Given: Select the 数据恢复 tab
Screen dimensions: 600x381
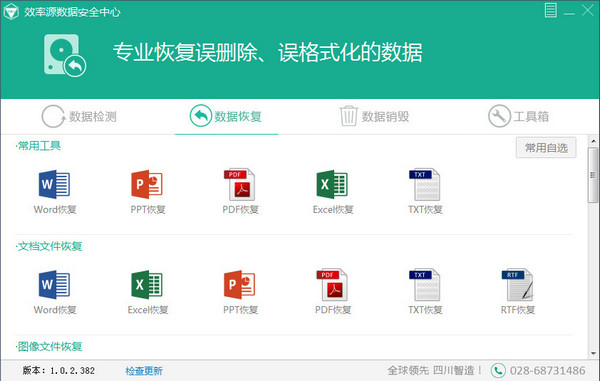Looking at the screenshot, I should 226,116.
